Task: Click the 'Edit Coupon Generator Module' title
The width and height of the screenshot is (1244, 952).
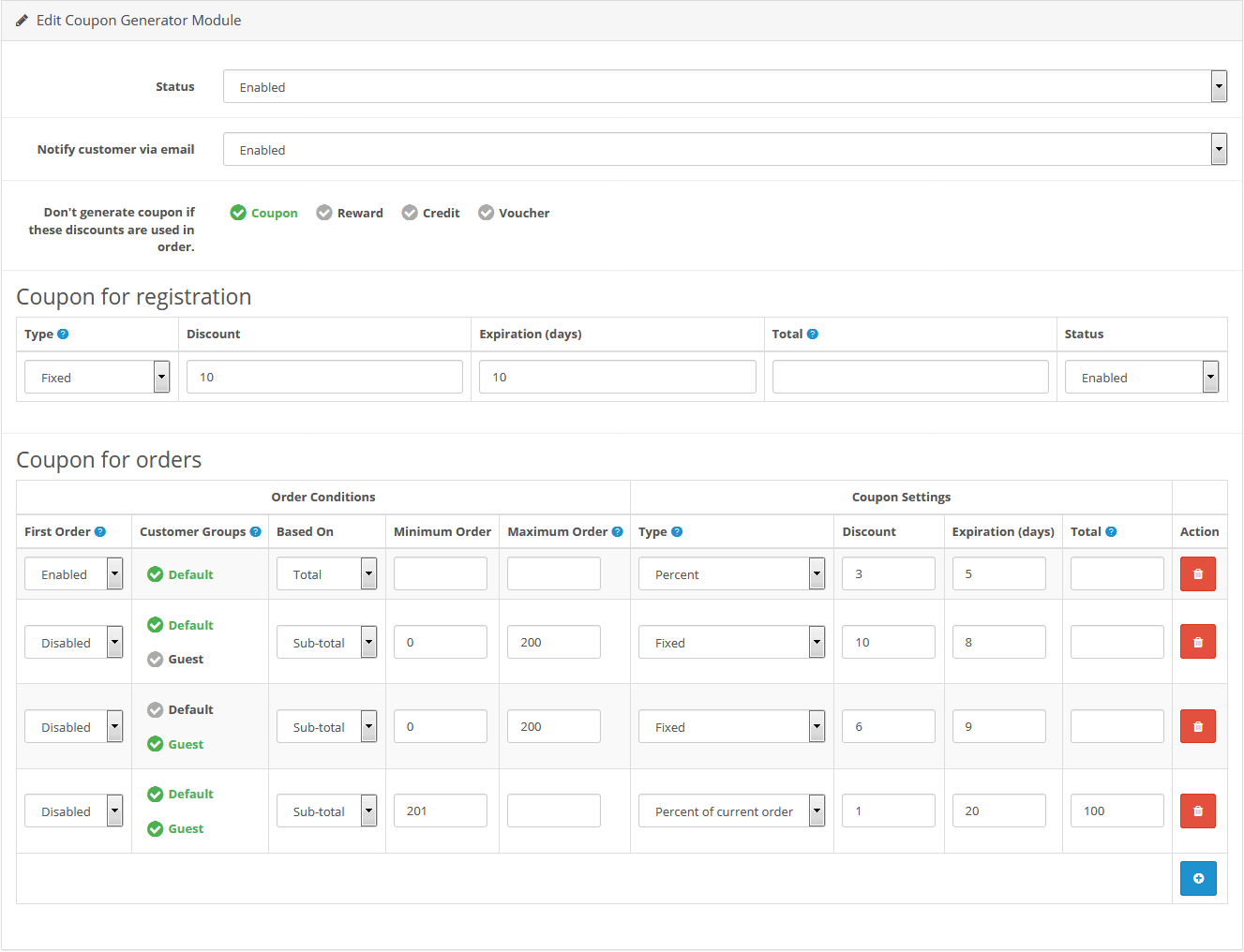Action: [x=139, y=20]
